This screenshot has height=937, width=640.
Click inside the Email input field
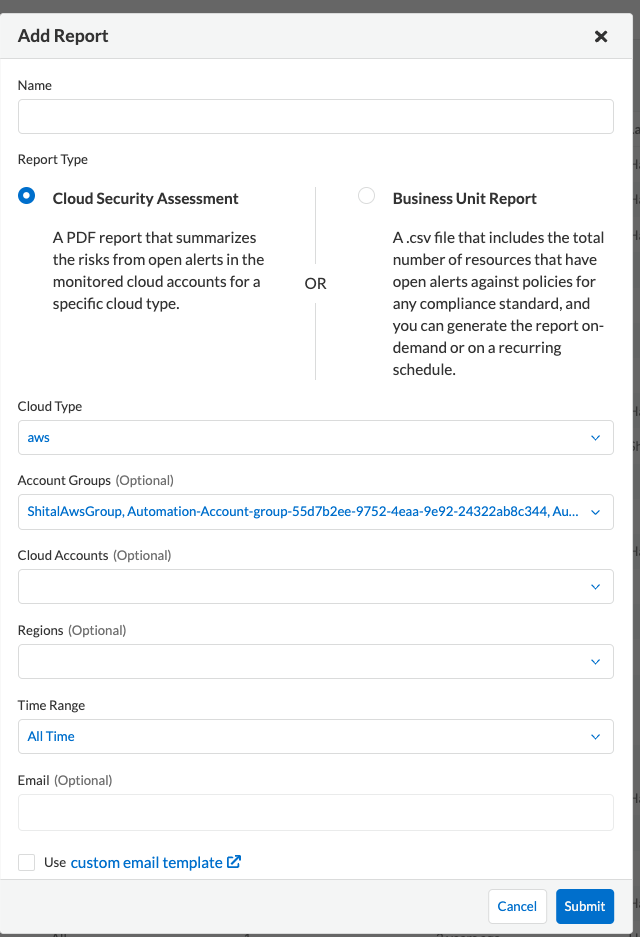(315, 811)
